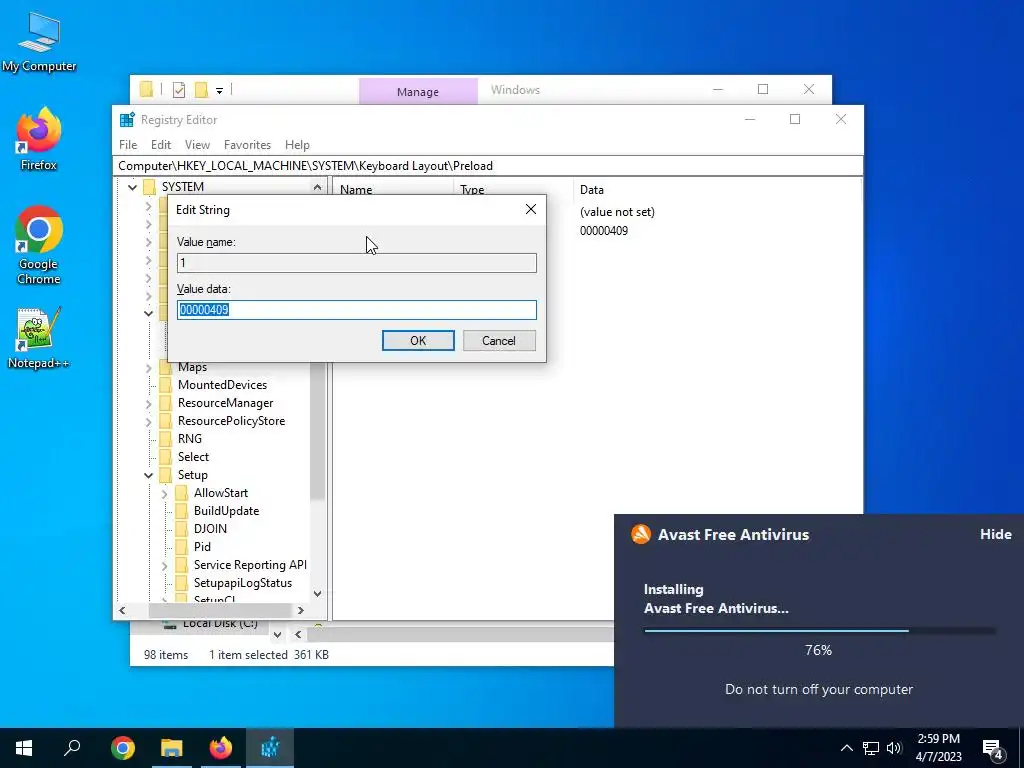
Task: Expand Service Reporting API node
Action: point(165,566)
